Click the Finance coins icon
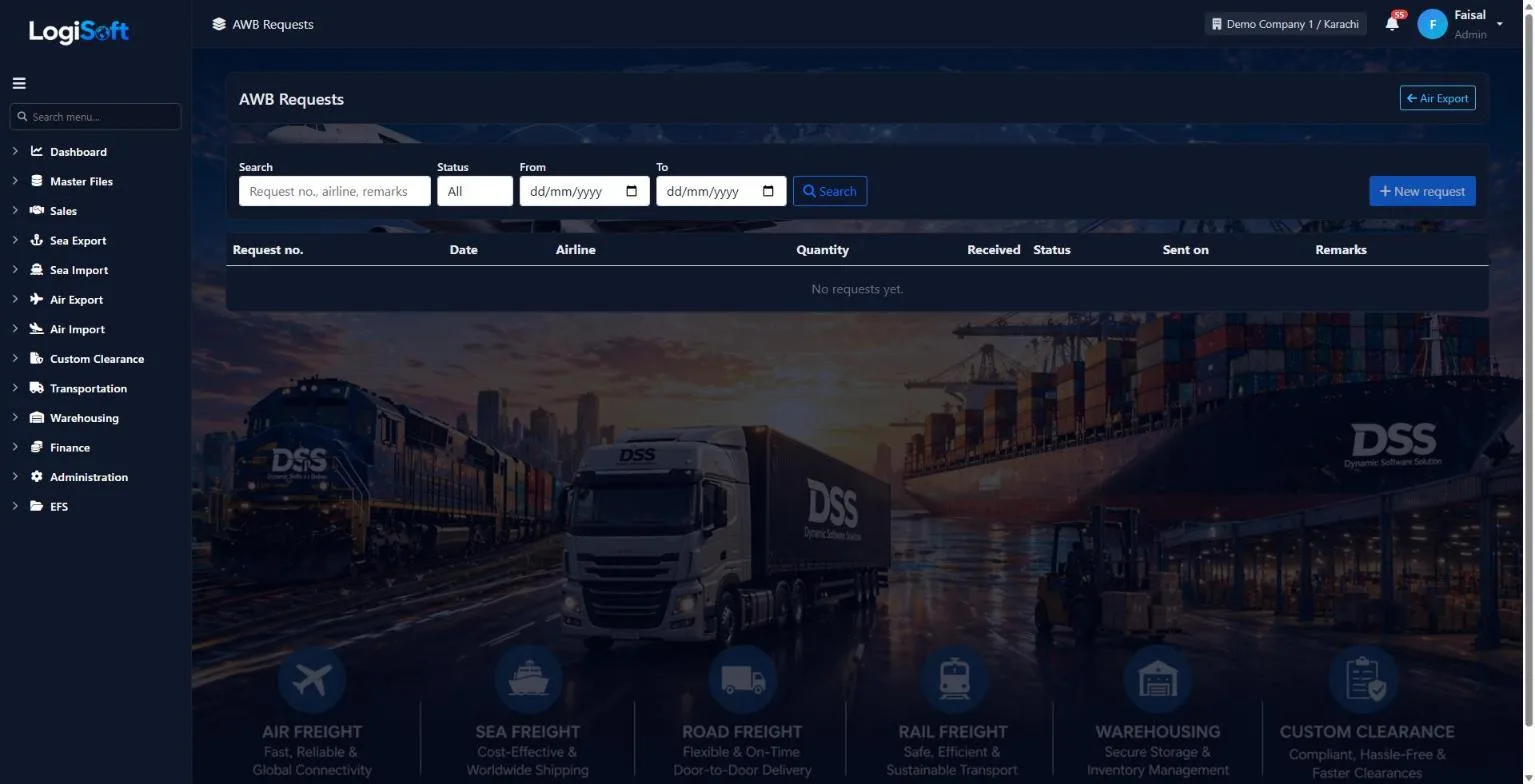Image resolution: width=1535 pixels, height=784 pixels. pos(37,447)
